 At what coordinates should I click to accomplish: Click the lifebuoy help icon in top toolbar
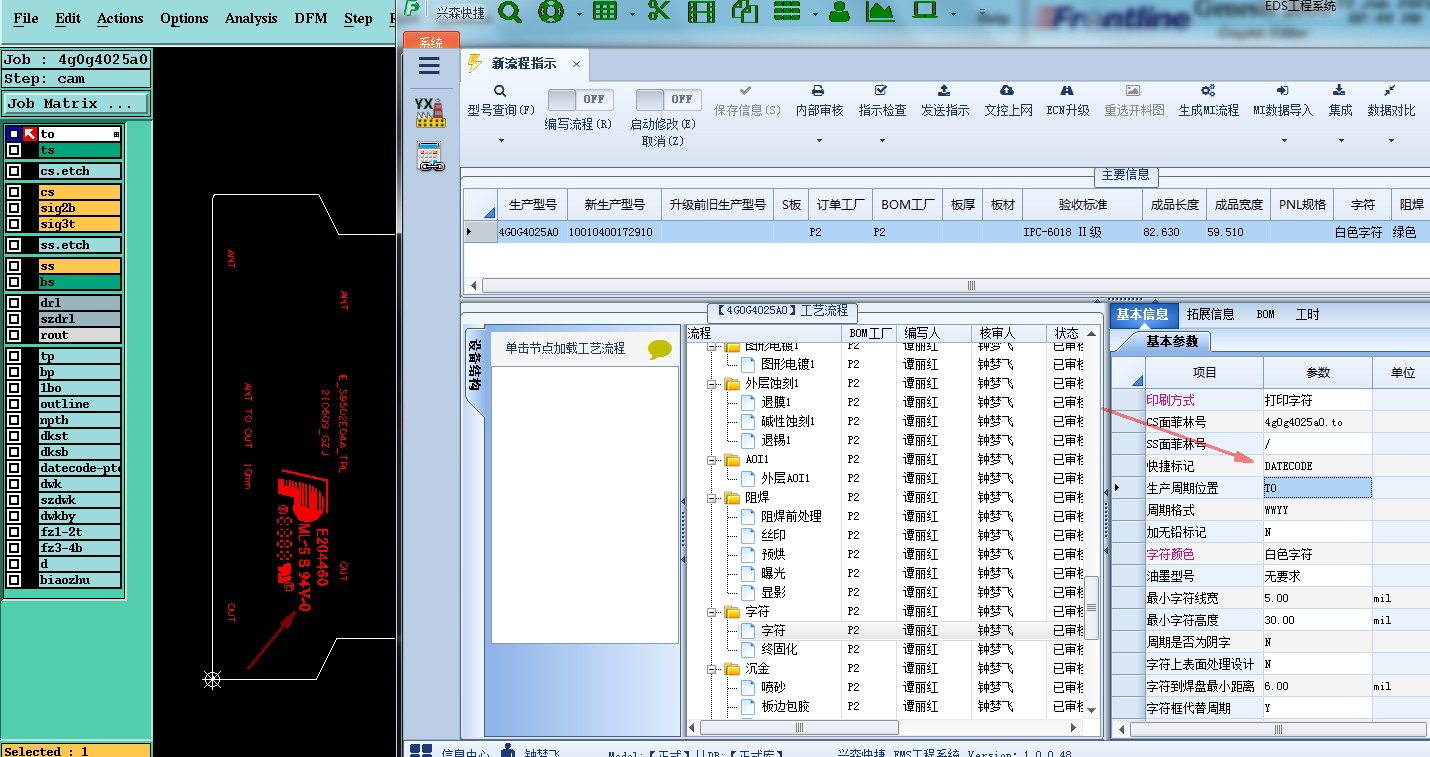[551, 12]
